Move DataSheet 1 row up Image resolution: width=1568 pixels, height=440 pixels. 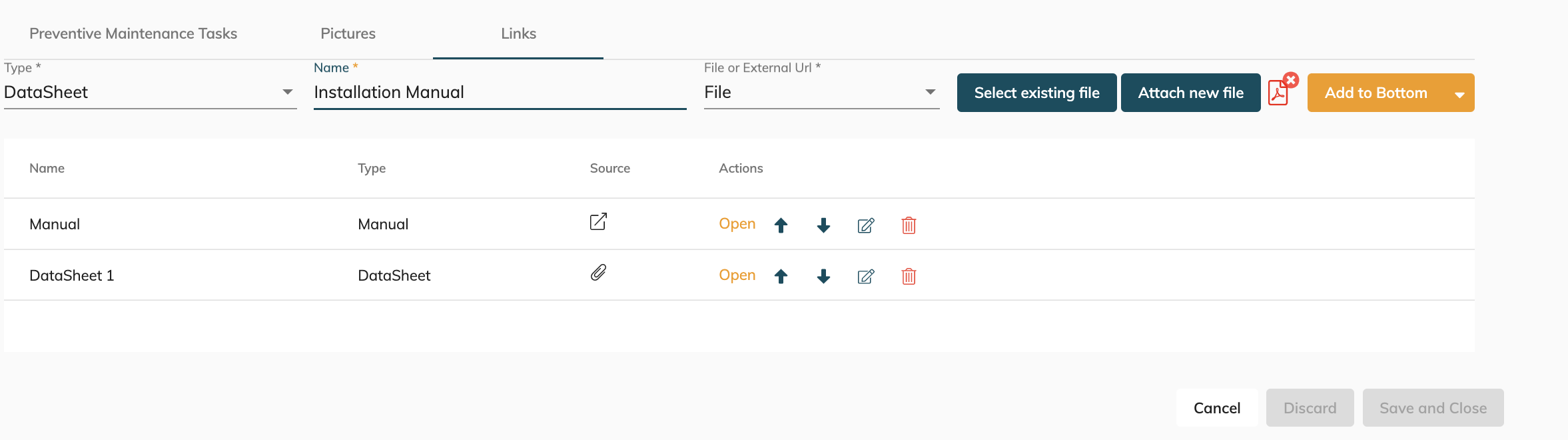781,276
